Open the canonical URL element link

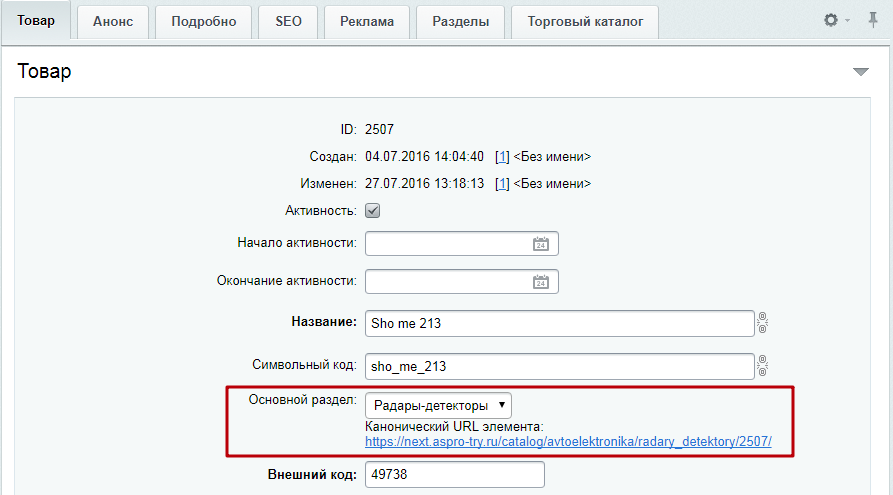[568, 441]
